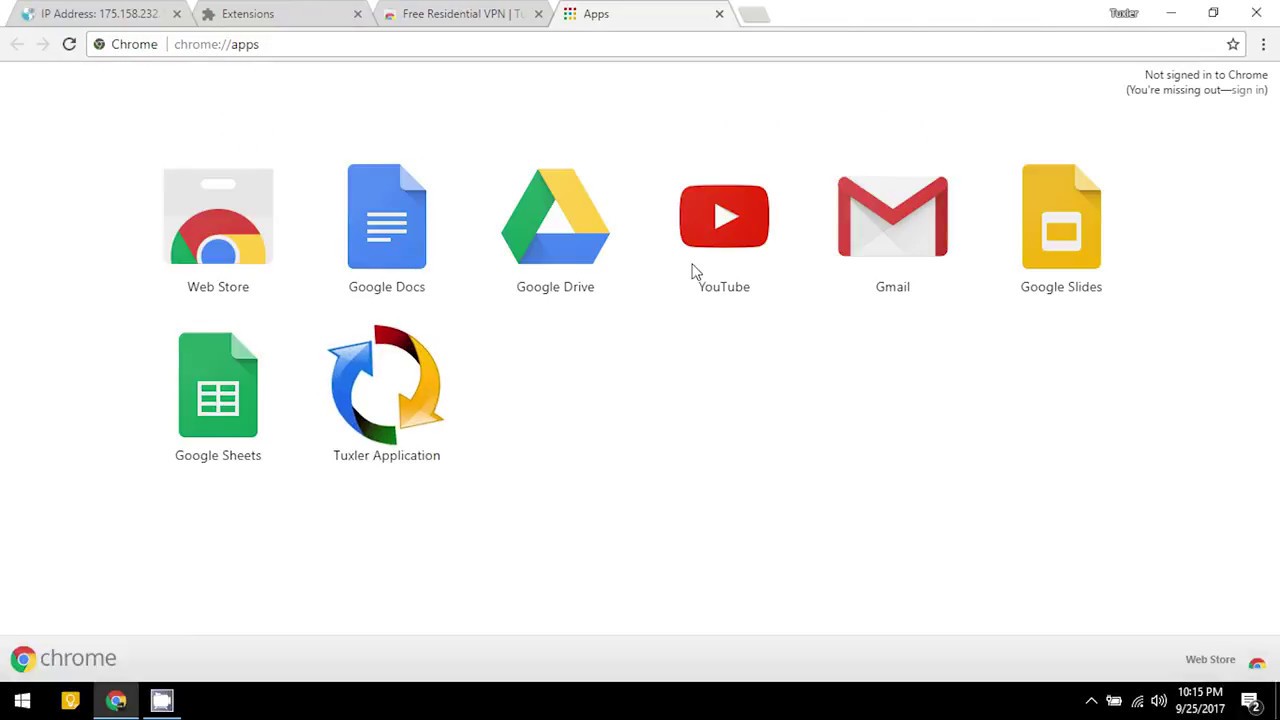Launch the Google Slides app

(x=1061, y=231)
